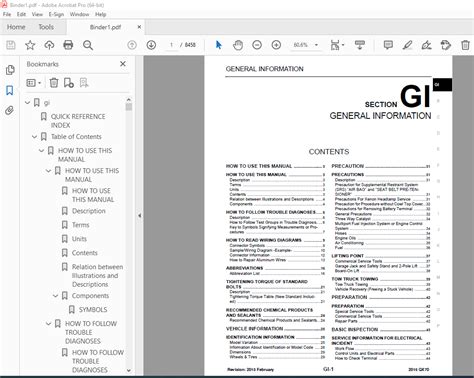Upload file to cloud icon
Viewport: 474px width, 378px height.
pos(49,45)
